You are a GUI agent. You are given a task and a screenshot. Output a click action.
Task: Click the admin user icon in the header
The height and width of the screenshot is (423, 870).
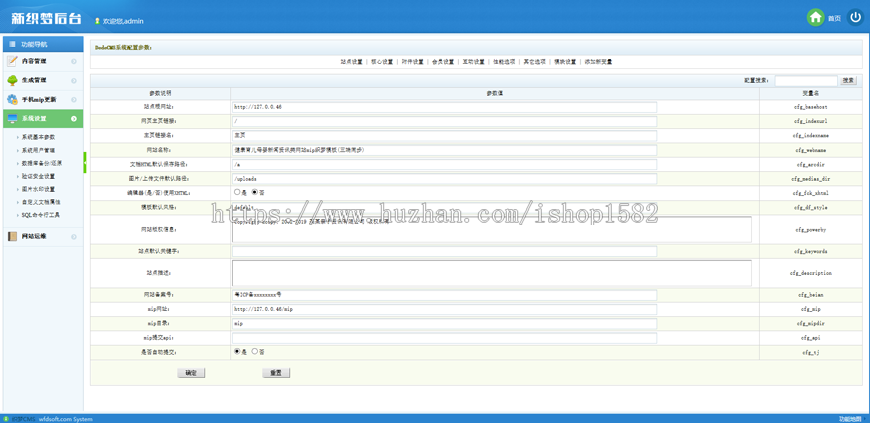coord(98,21)
